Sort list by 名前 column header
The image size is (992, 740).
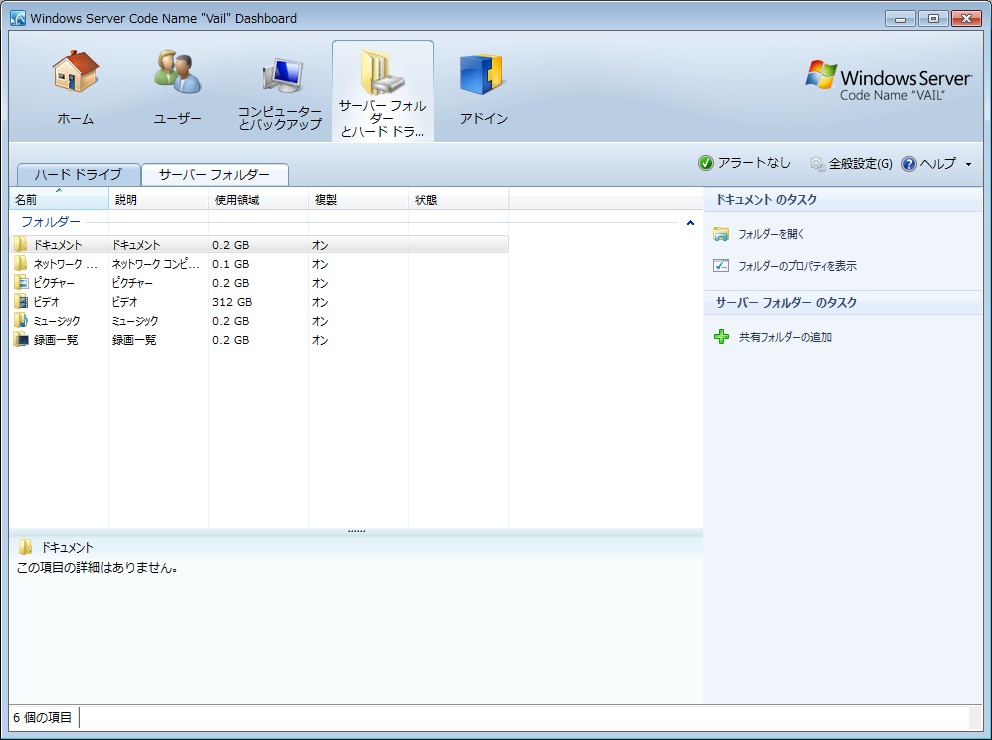pos(58,200)
